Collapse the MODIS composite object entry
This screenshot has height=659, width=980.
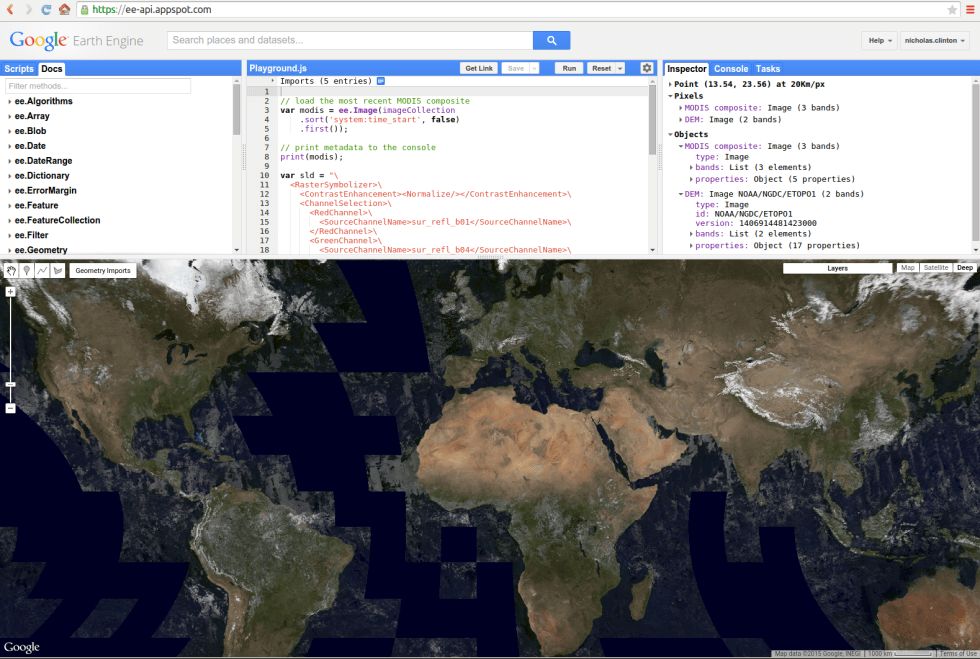679,145
